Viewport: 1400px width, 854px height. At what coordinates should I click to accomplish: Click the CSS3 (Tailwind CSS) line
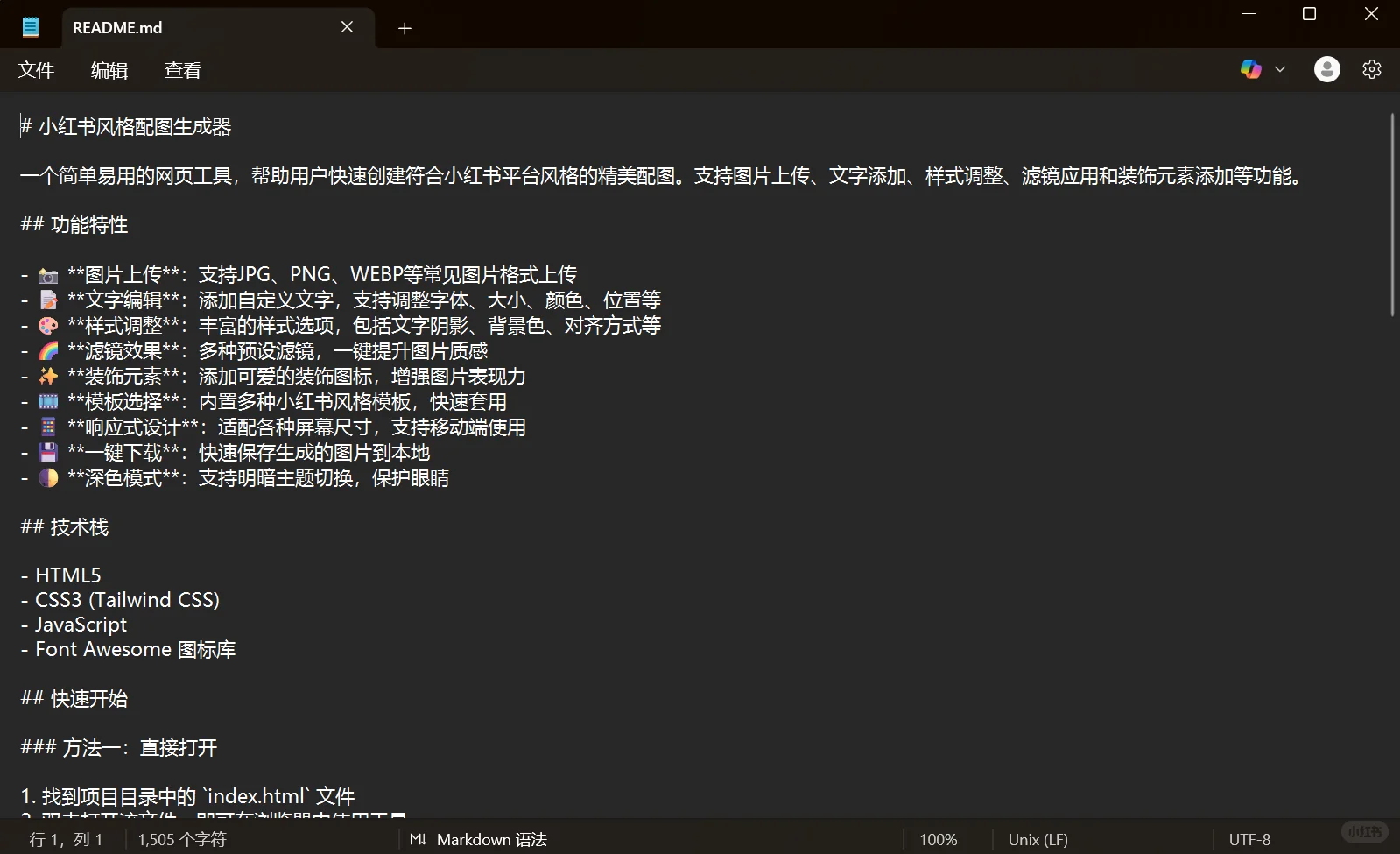(x=120, y=600)
